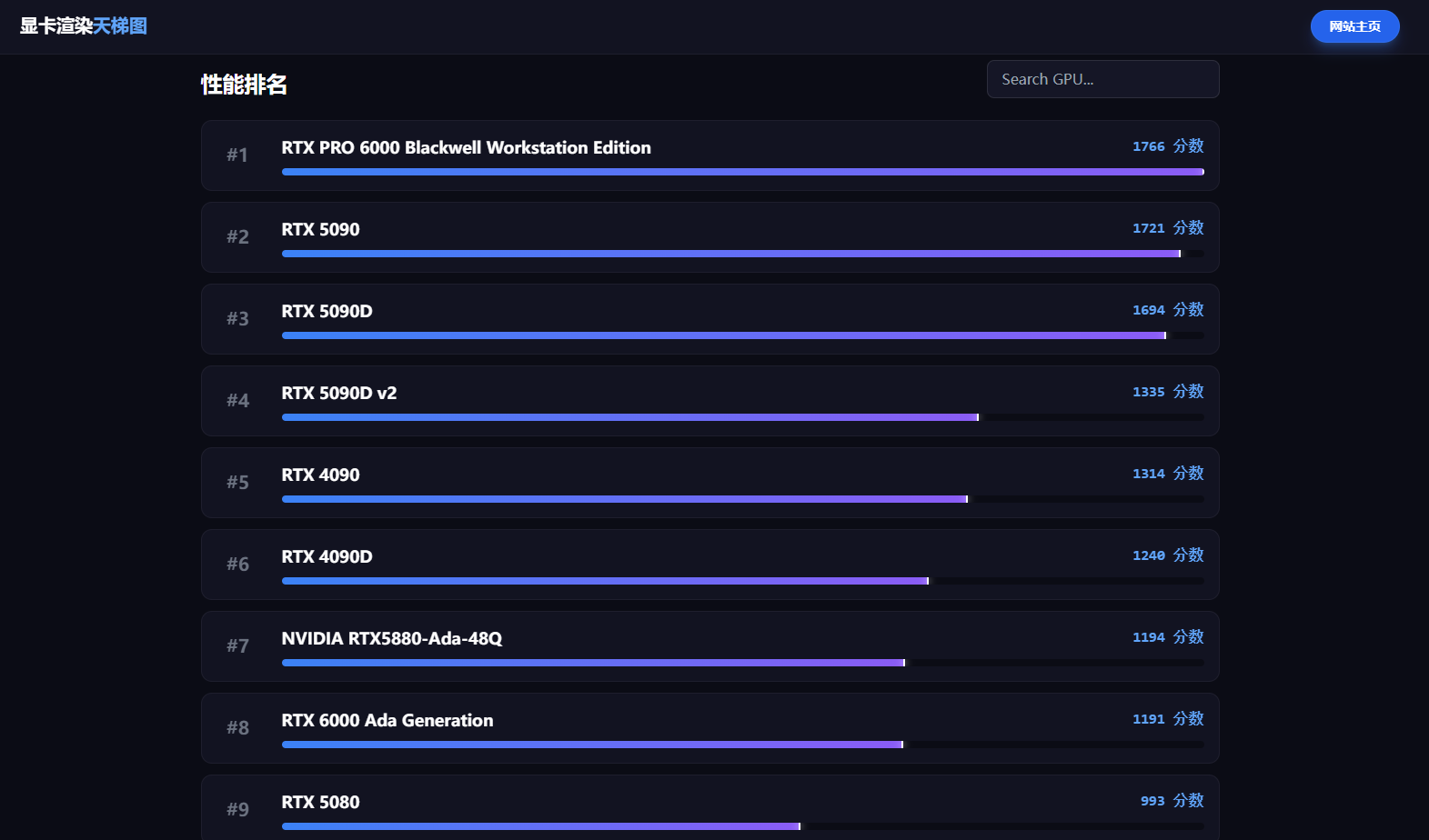Image resolution: width=1429 pixels, height=840 pixels.
Task: Open the NVIDIA RTX5880-Ada-48Q entry
Action: pos(391,638)
